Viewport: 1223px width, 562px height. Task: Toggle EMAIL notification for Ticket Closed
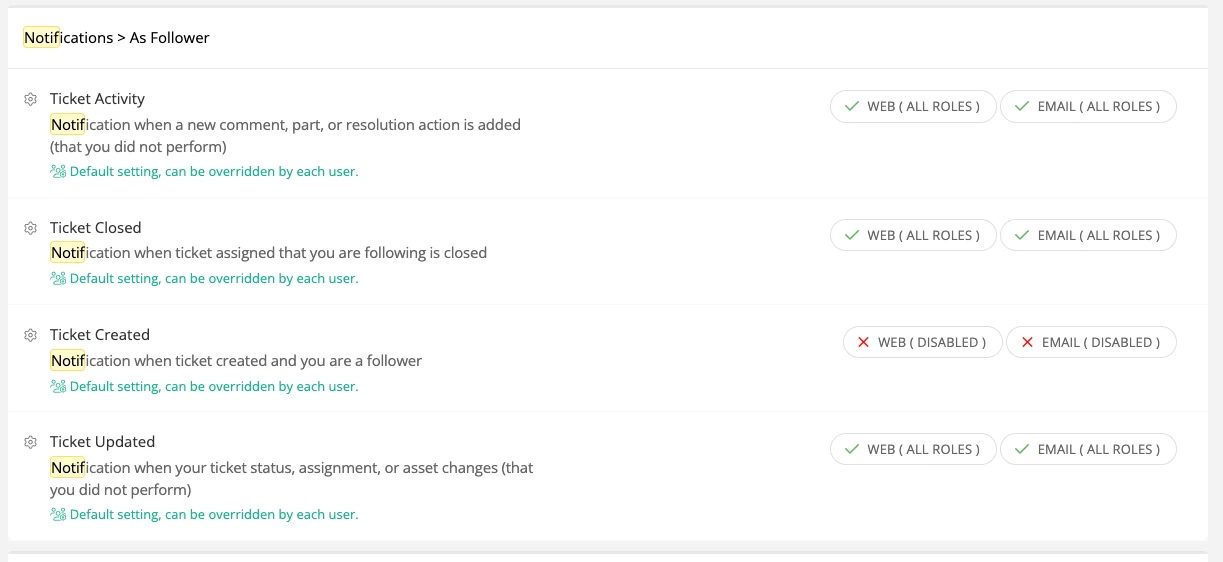1087,236
